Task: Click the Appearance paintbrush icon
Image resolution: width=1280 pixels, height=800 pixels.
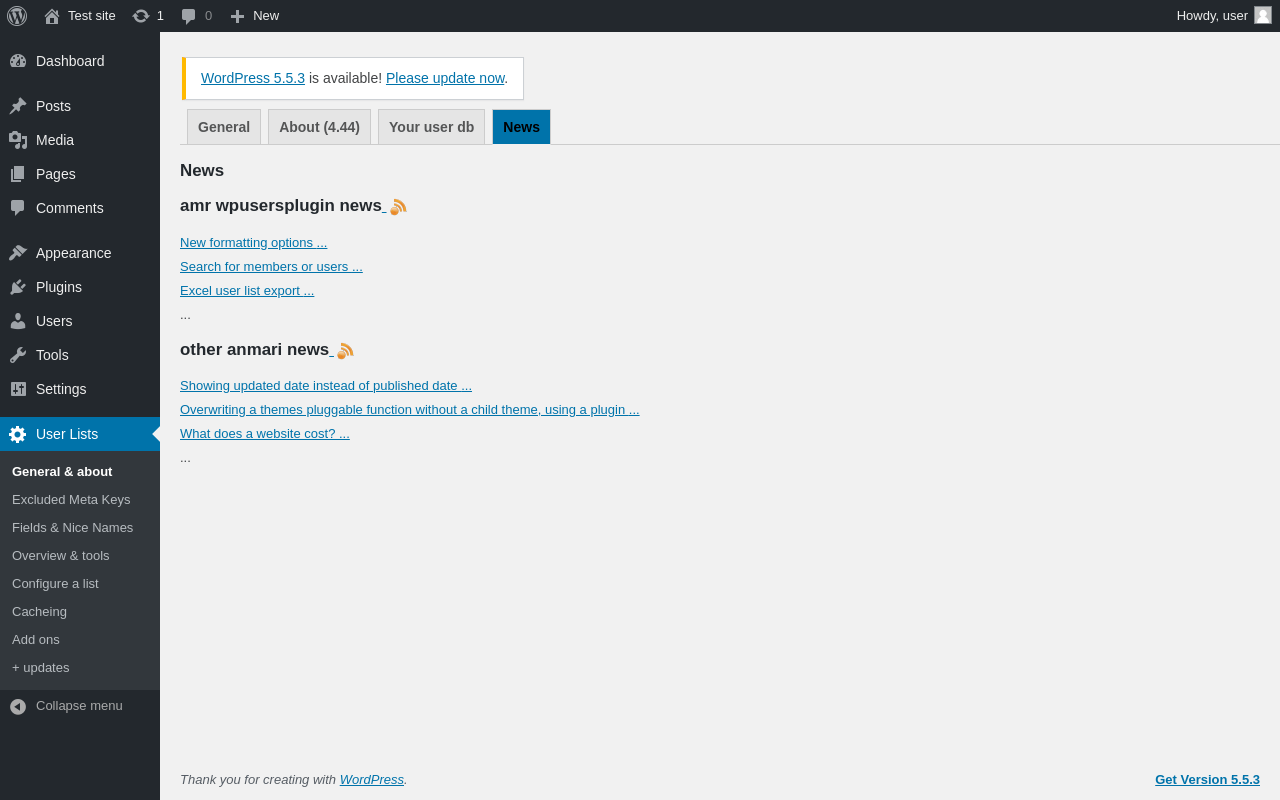Action: (18, 253)
